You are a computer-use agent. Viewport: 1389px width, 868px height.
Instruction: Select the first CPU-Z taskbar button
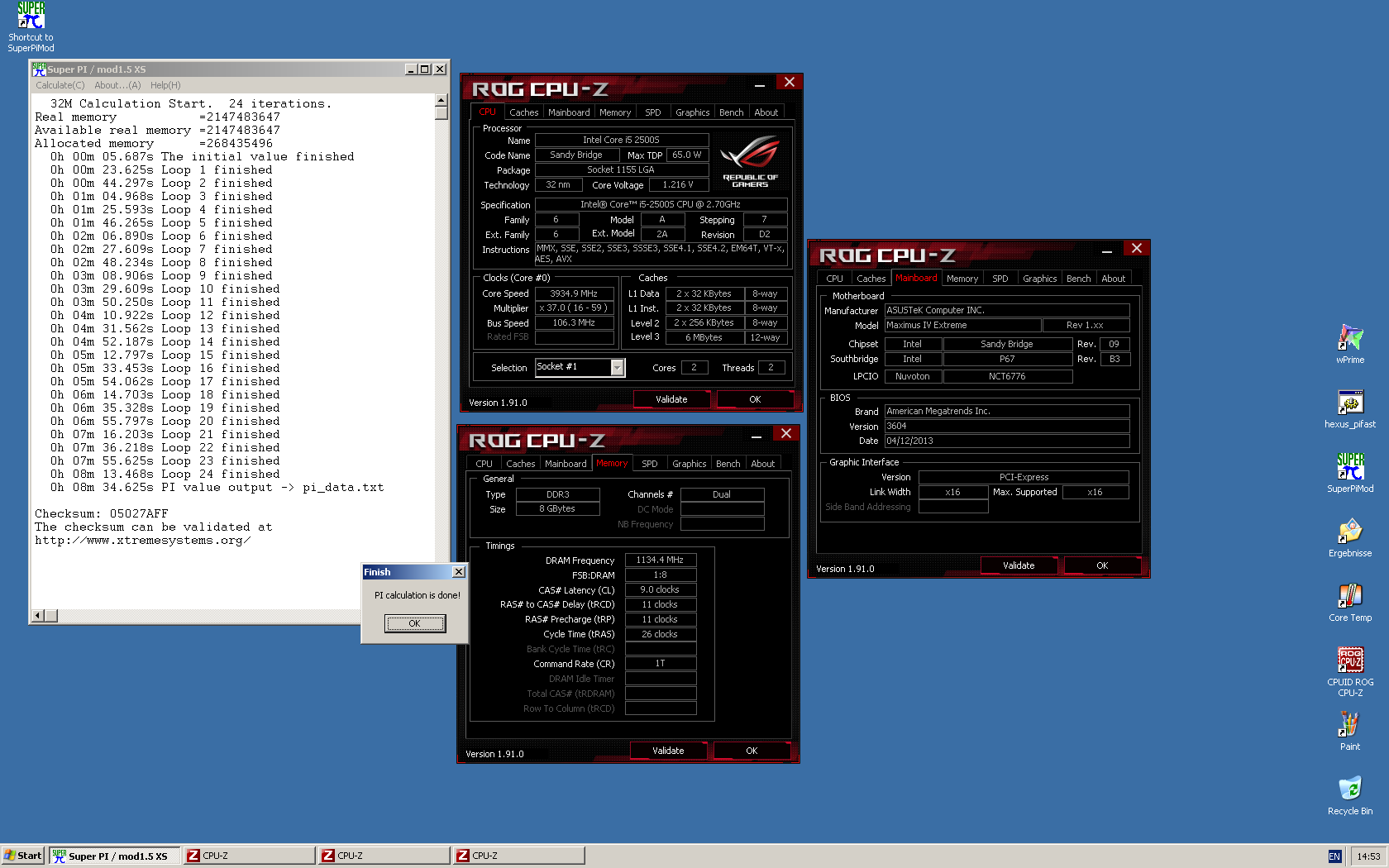click(x=249, y=856)
